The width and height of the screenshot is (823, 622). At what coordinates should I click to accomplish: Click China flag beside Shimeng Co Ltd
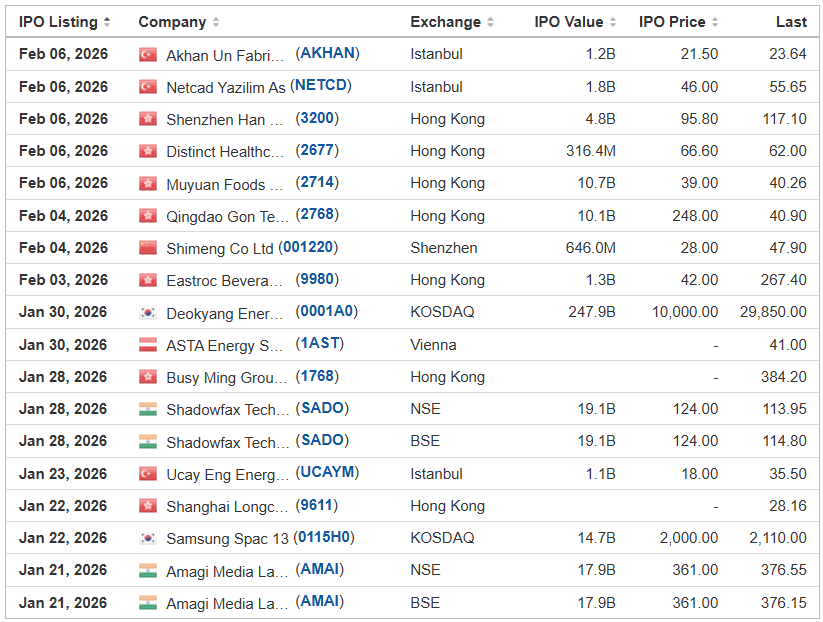tap(147, 248)
